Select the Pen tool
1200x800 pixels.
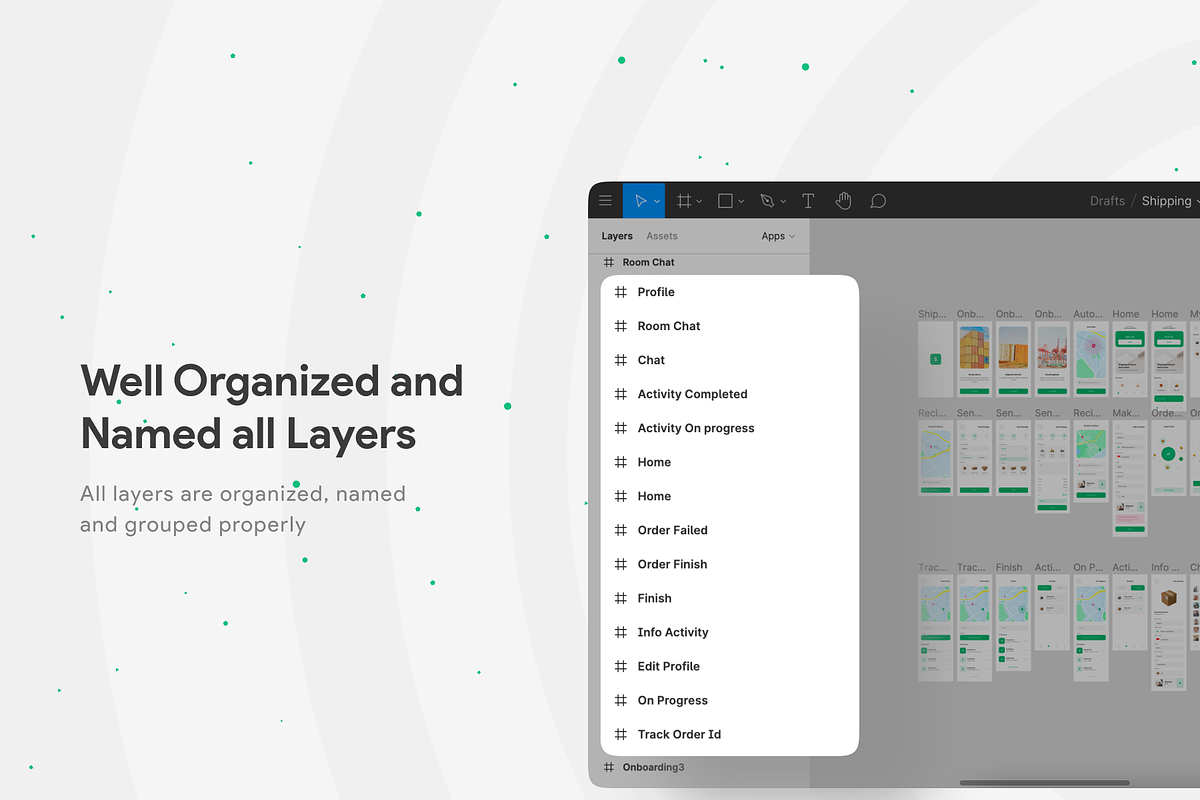767,201
